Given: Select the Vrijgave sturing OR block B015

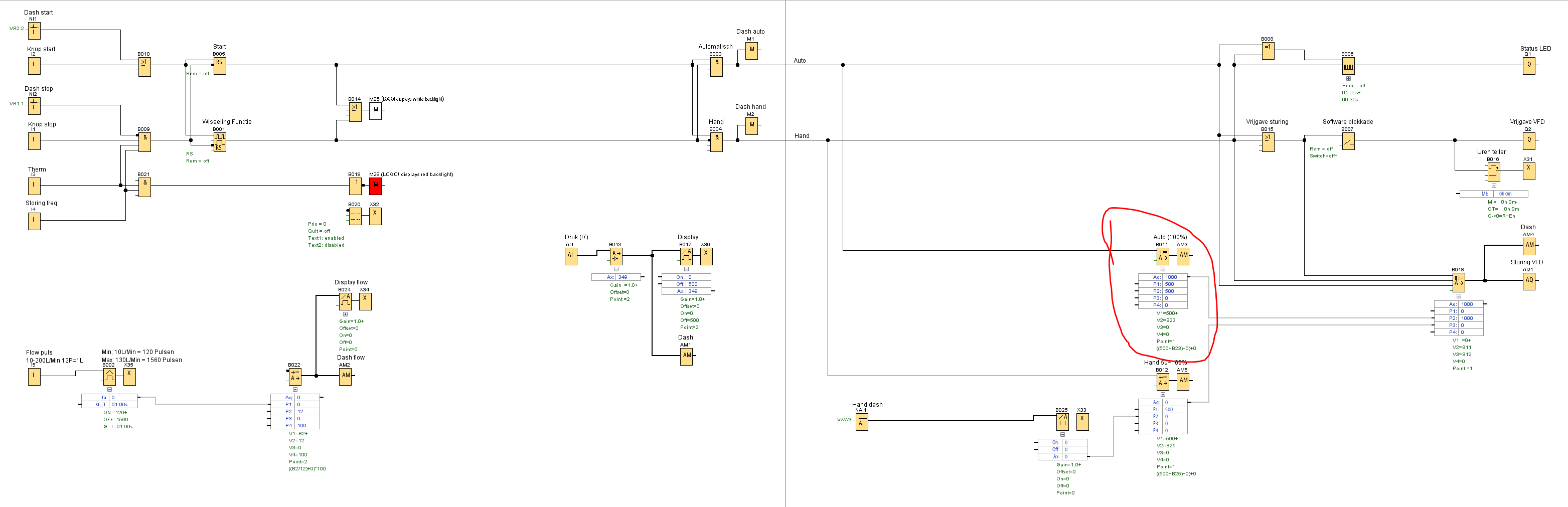Looking at the screenshot, I should [x=1268, y=141].
